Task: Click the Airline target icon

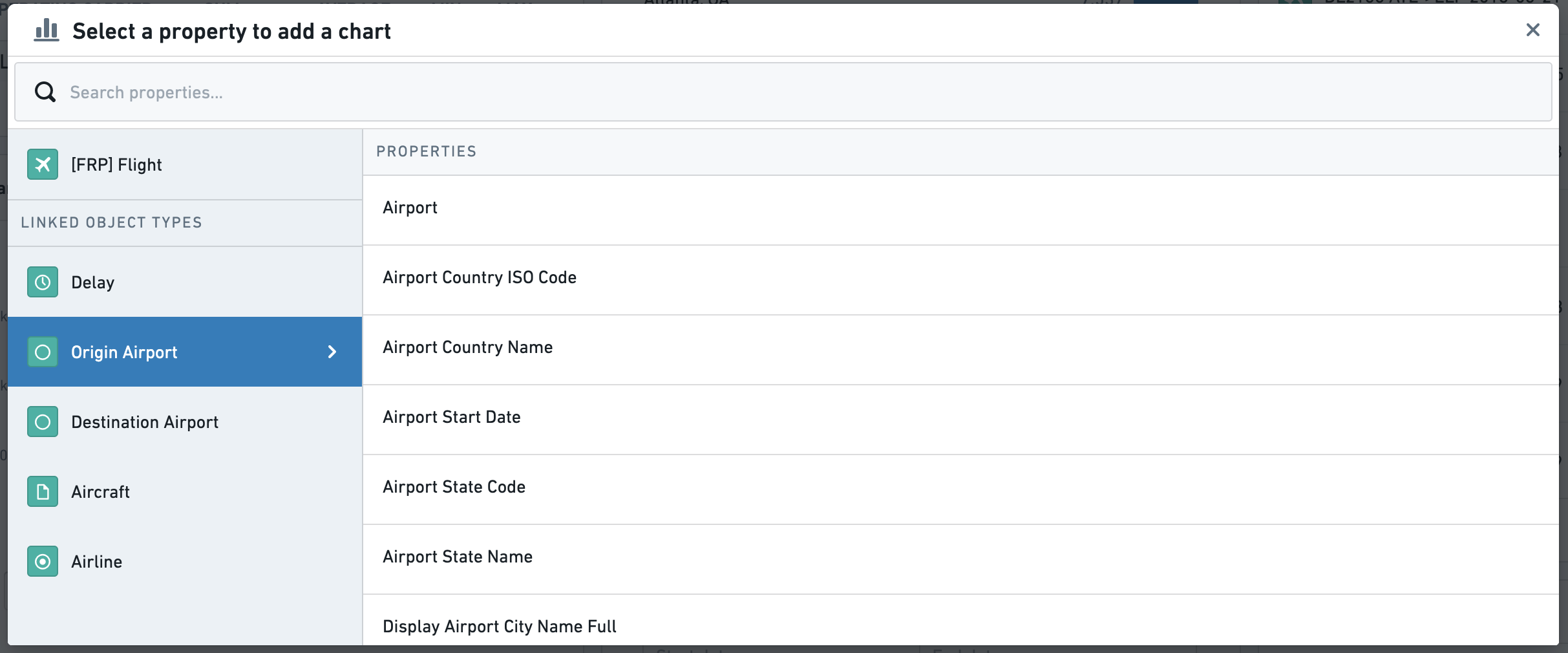Action: [43, 561]
